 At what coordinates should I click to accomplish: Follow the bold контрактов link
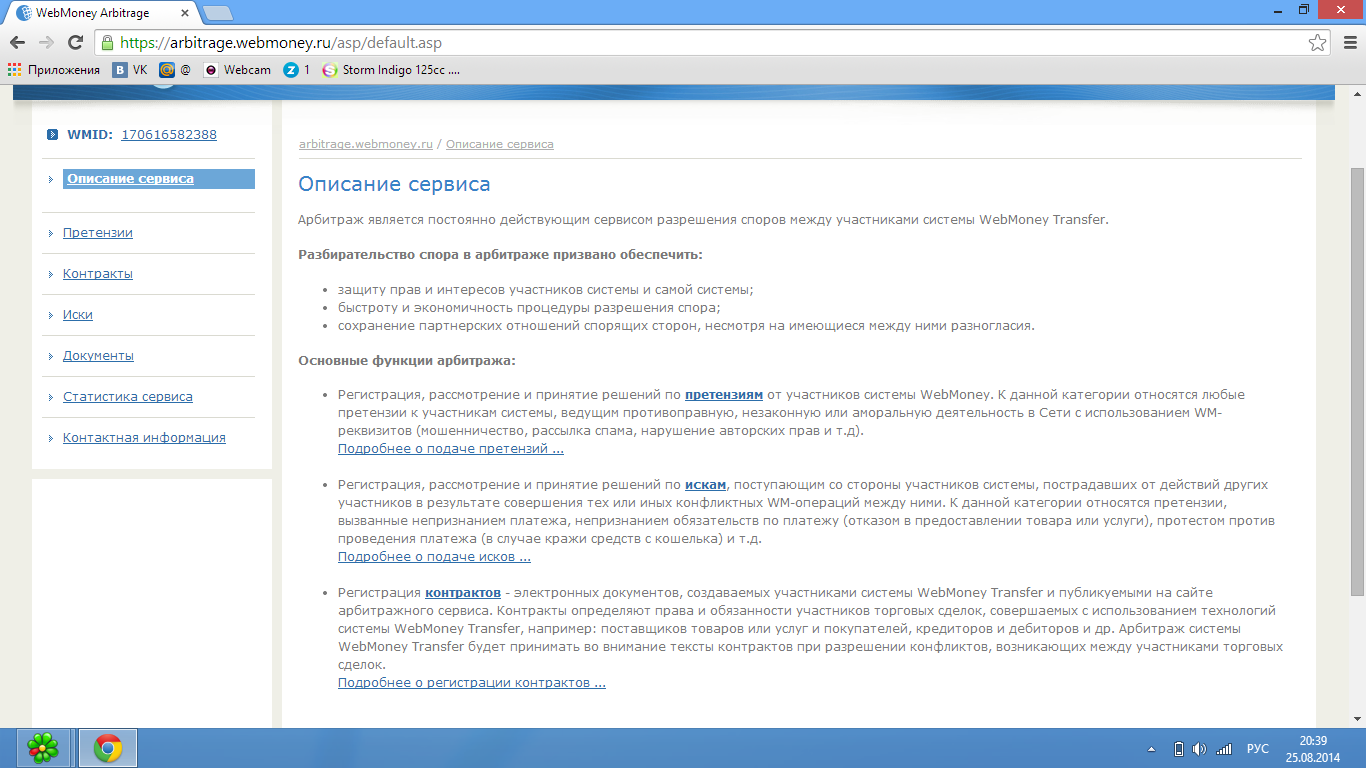coord(463,593)
